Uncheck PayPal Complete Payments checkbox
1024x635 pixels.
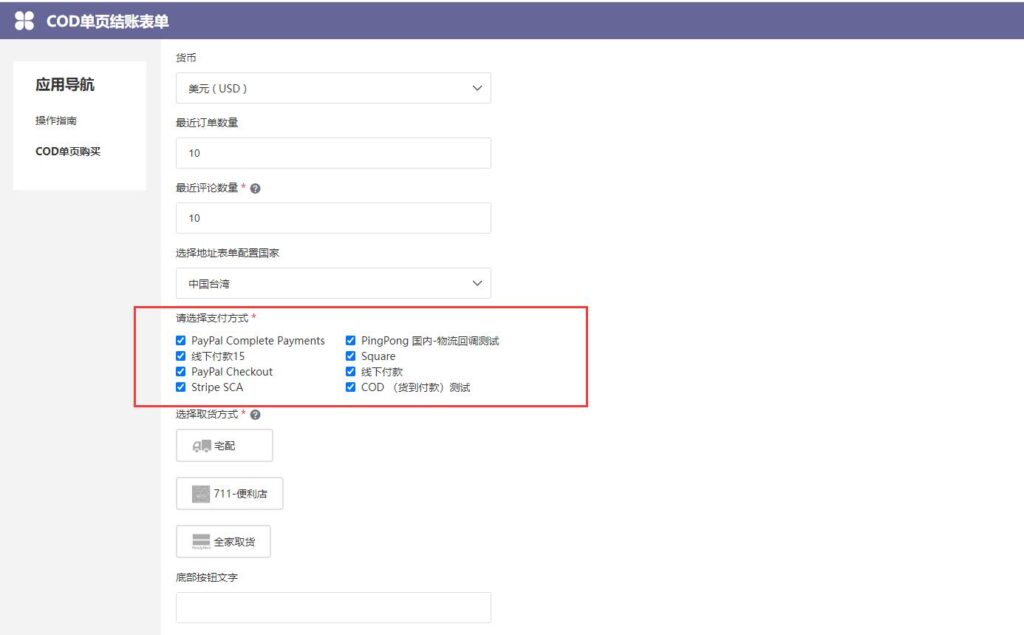(181, 340)
